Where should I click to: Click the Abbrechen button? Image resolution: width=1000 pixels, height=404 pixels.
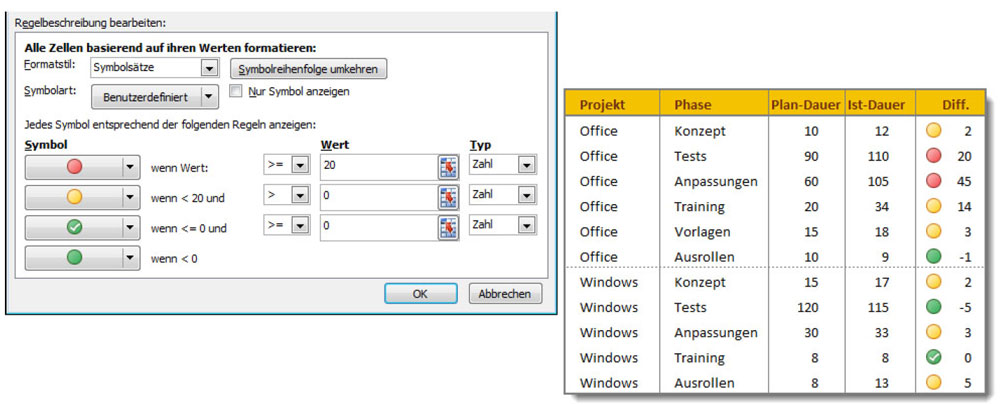tap(505, 294)
